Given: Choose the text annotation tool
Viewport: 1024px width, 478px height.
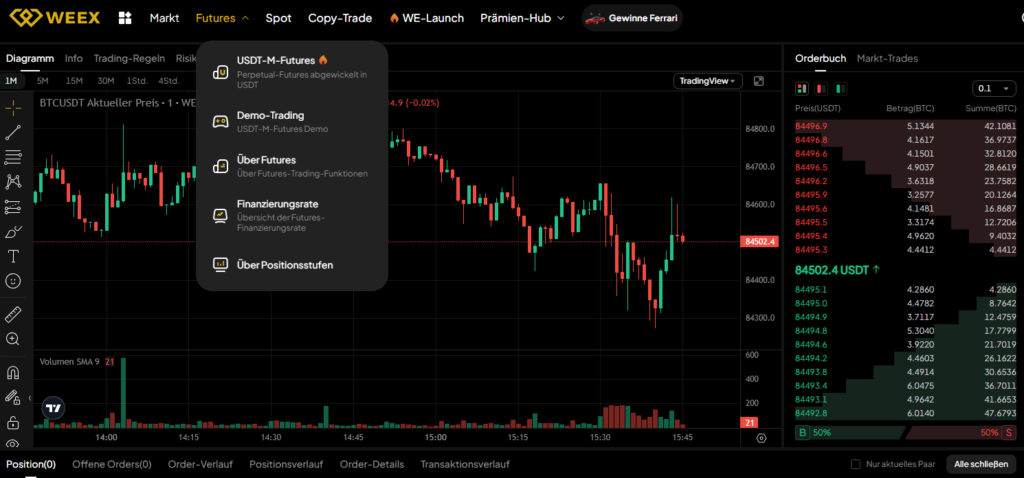Looking at the screenshot, I should pos(13,256).
